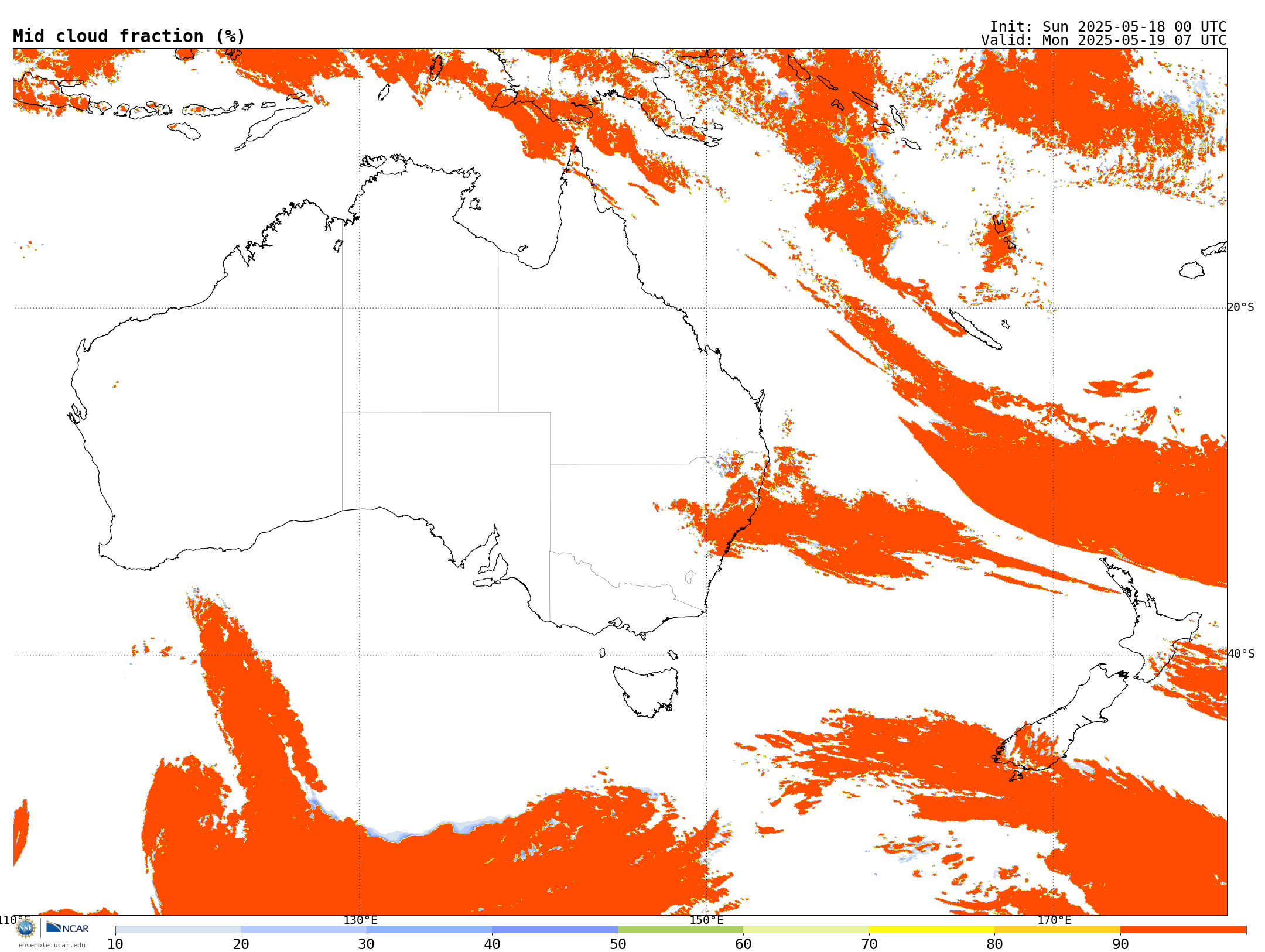Click the 90+ orange-red color swatch
Viewport: 1265px width, 952px height.
coord(1183,930)
